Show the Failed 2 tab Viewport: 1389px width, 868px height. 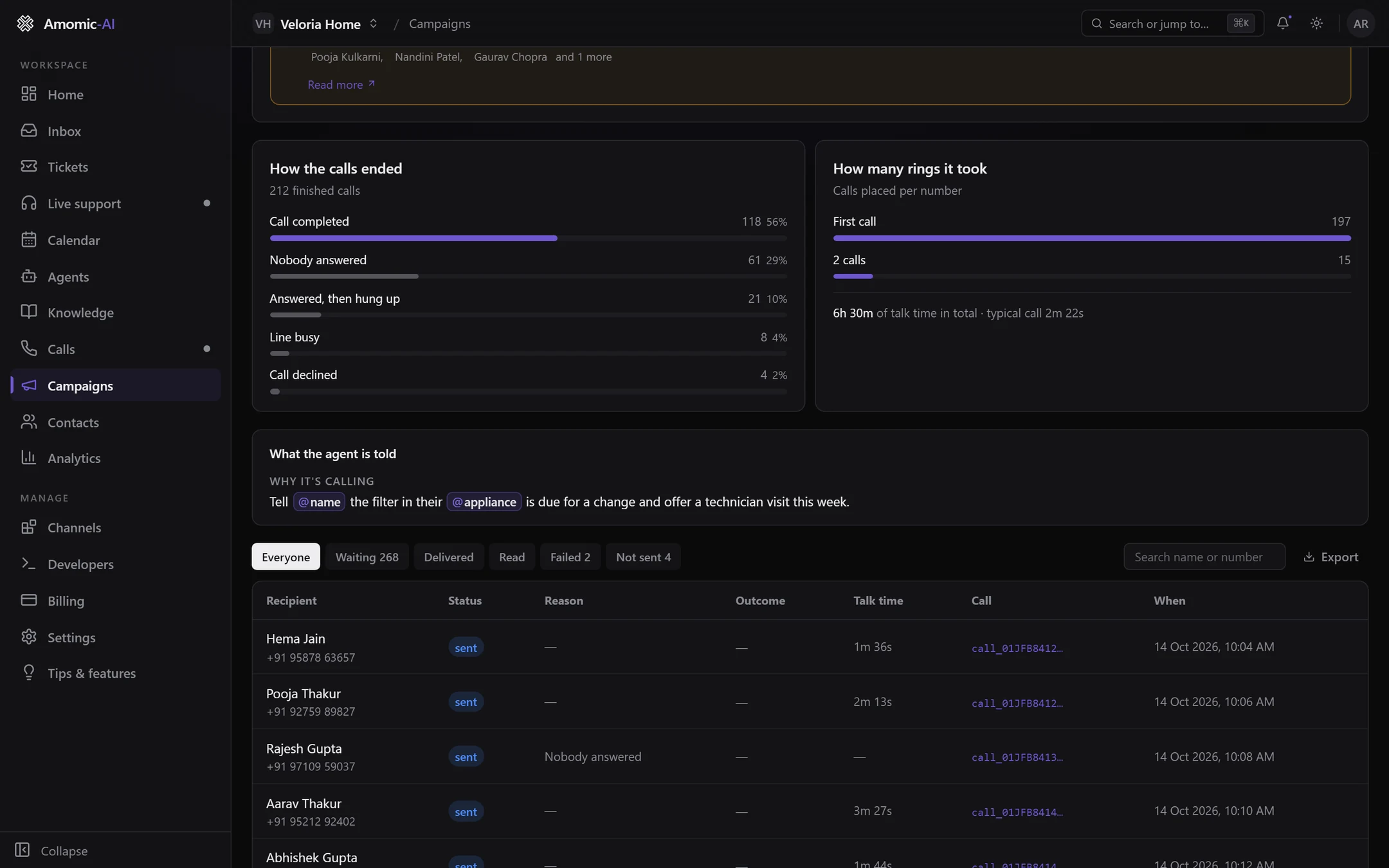[x=570, y=557]
